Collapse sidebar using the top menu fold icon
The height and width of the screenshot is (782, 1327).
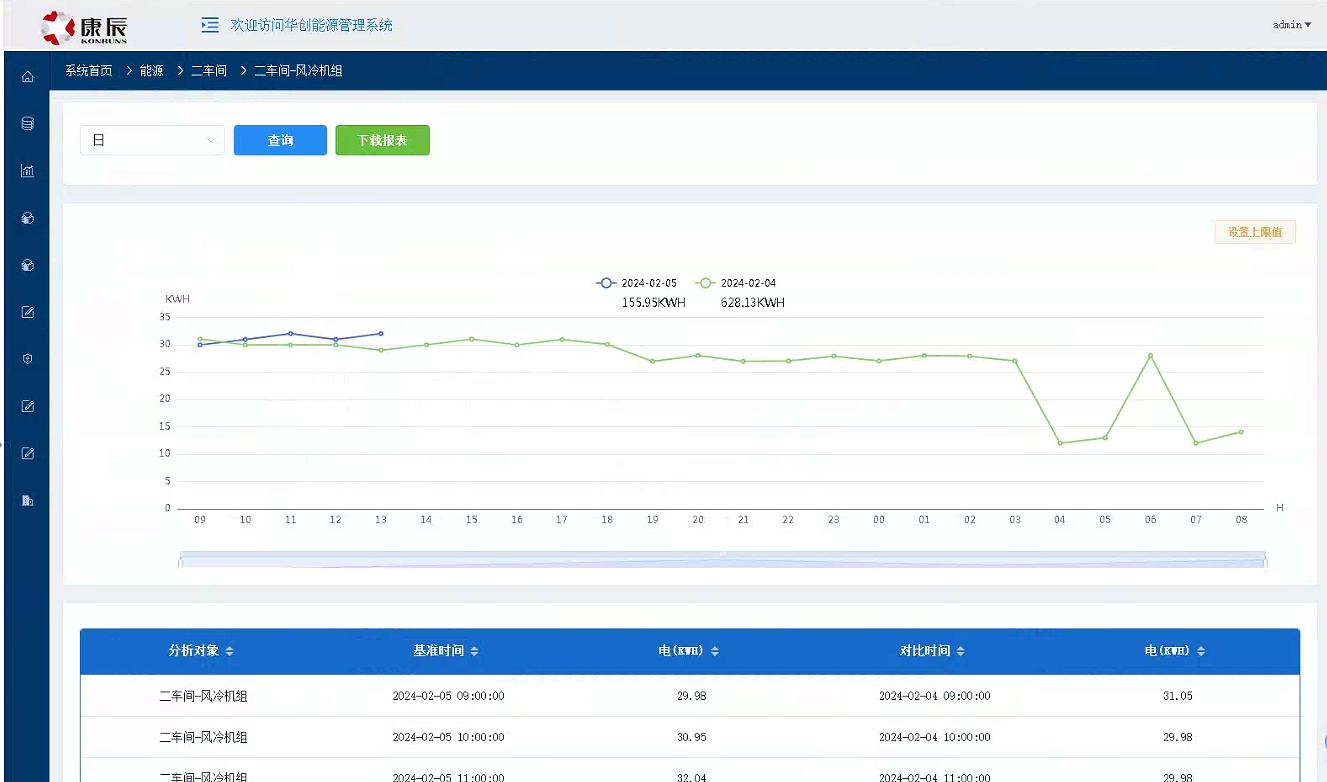210,25
